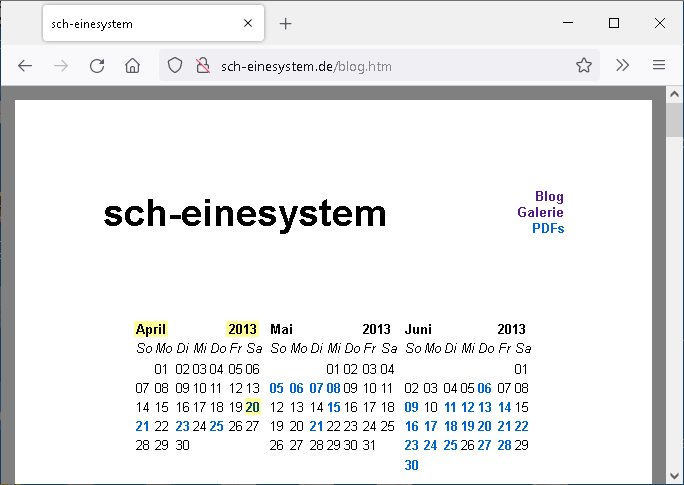The height and width of the screenshot is (485, 684).
Task: Close the sch-einesystem tab
Action: [248, 23]
